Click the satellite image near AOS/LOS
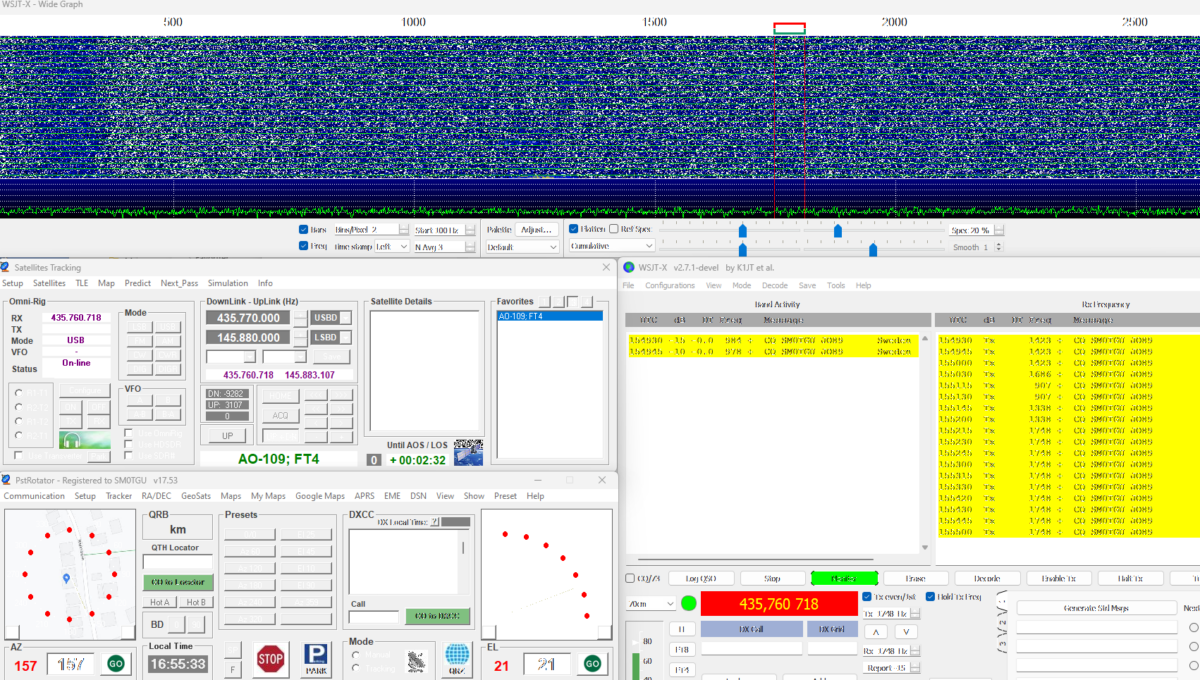1200x680 pixels. tap(468, 453)
